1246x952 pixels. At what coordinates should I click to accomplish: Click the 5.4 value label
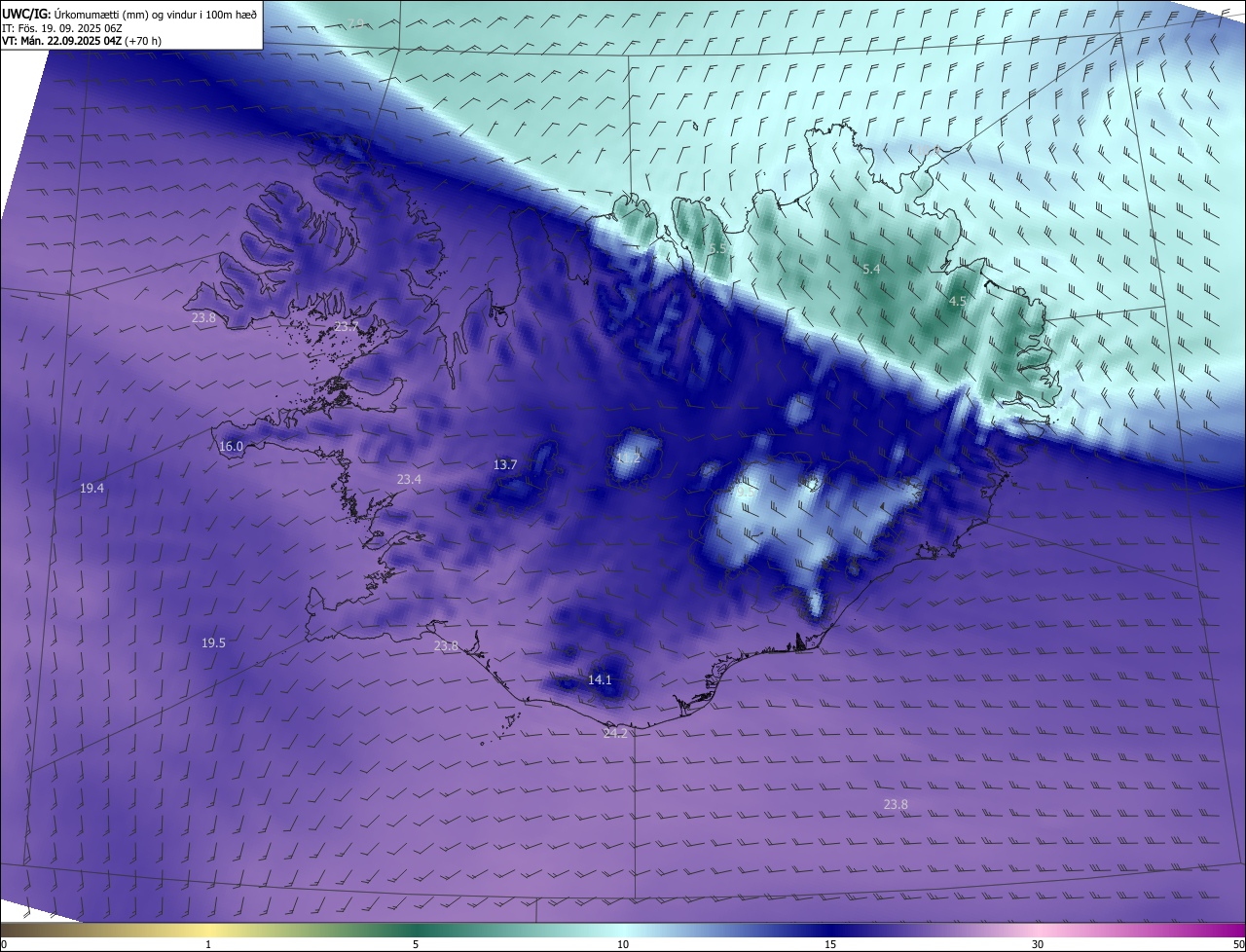[871, 269]
